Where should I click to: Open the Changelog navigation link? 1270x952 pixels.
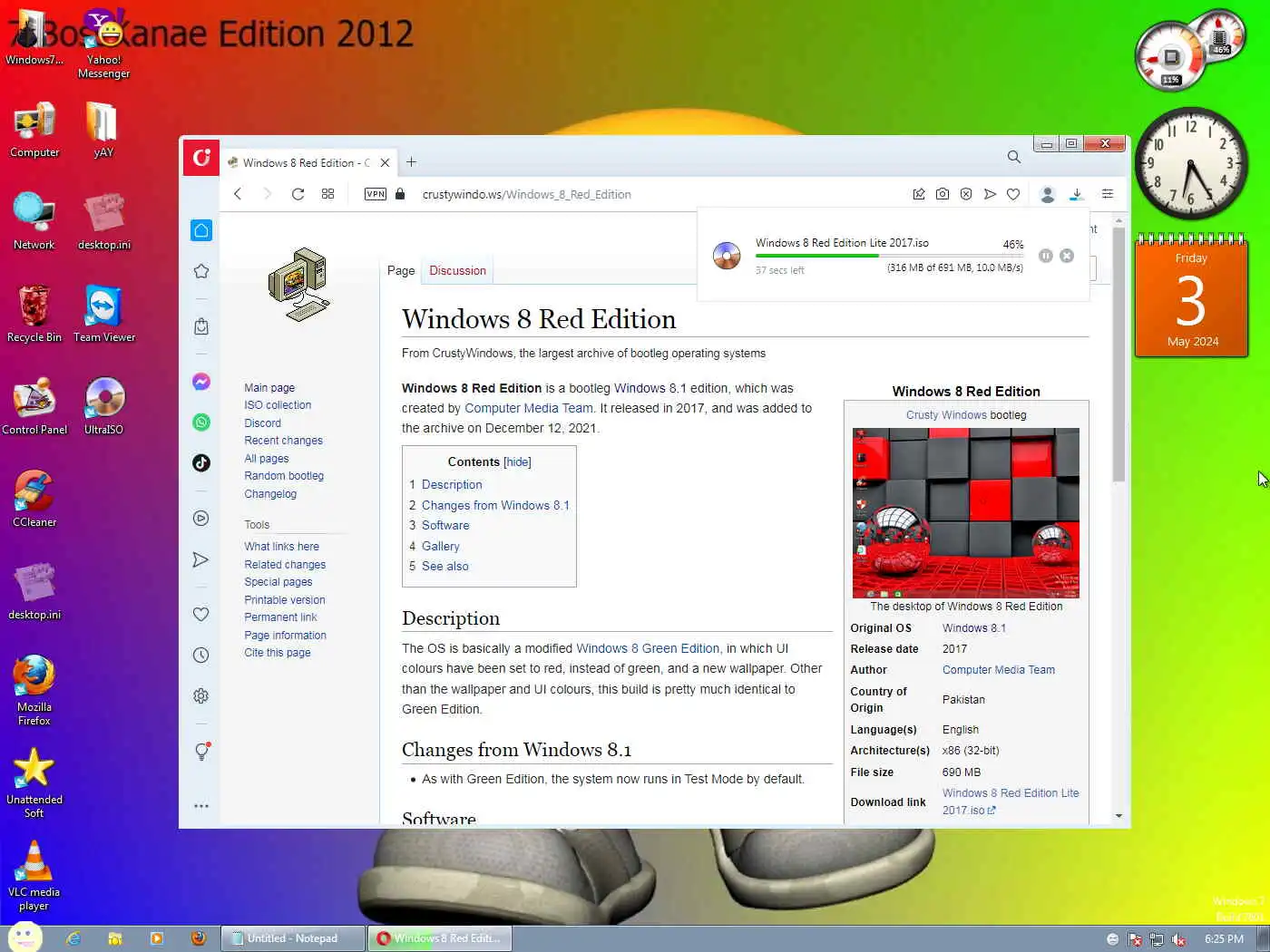coord(270,494)
